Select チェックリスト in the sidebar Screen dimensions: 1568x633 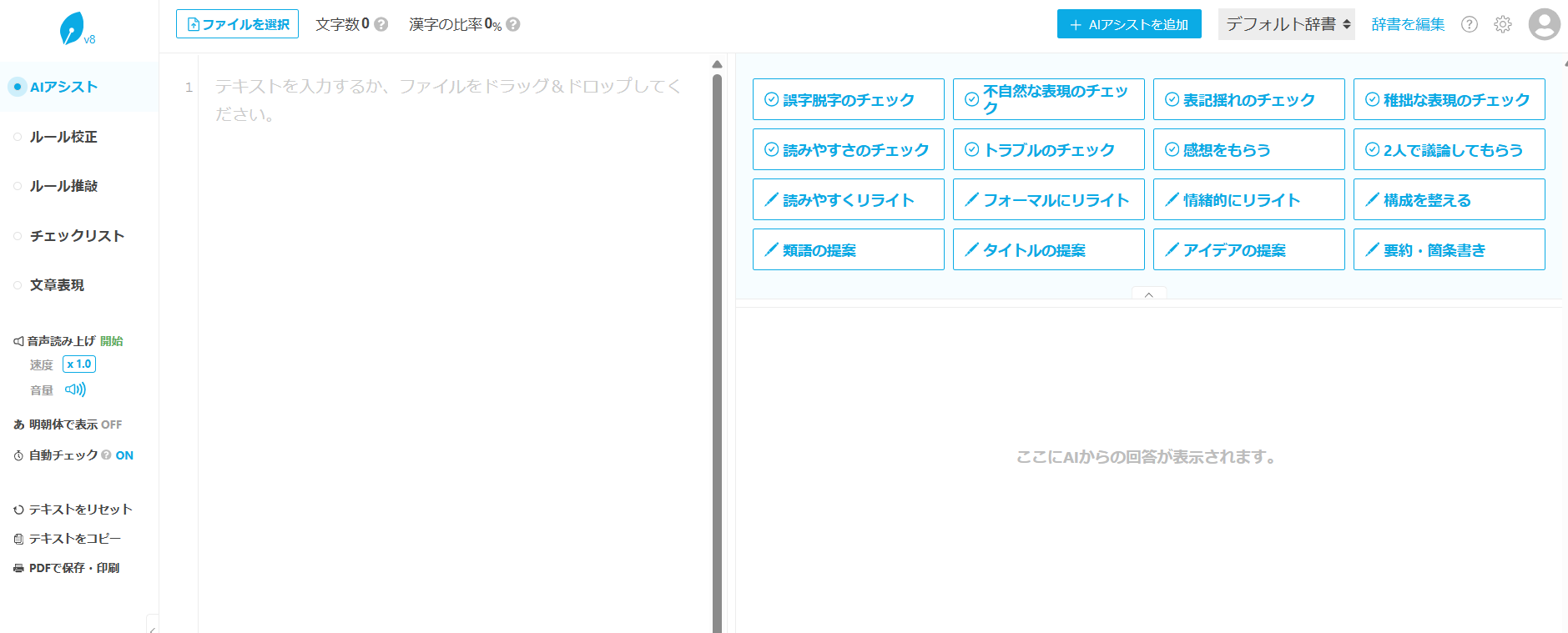(x=77, y=236)
